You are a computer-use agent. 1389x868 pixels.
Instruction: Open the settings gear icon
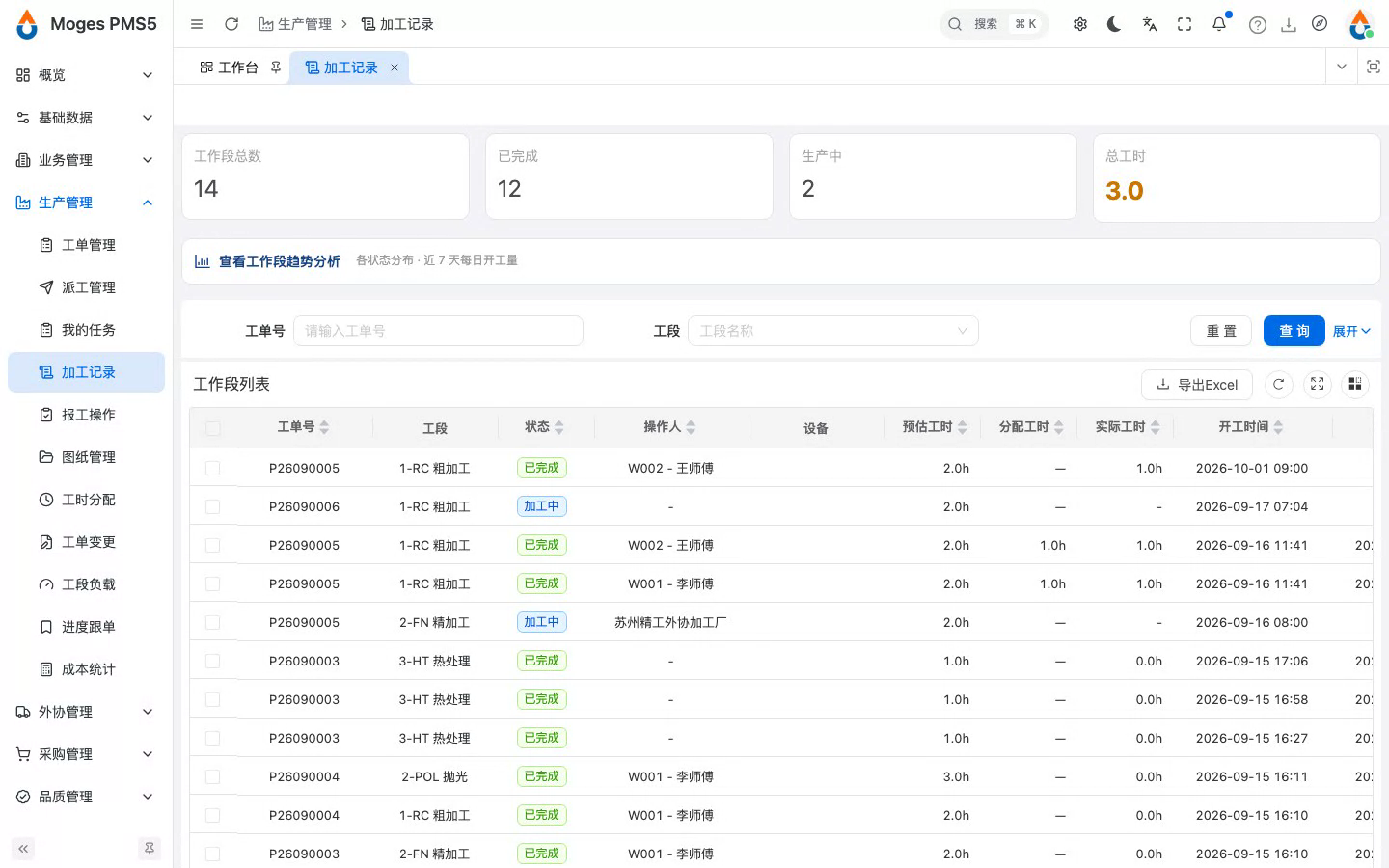click(x=1080, y=24)
